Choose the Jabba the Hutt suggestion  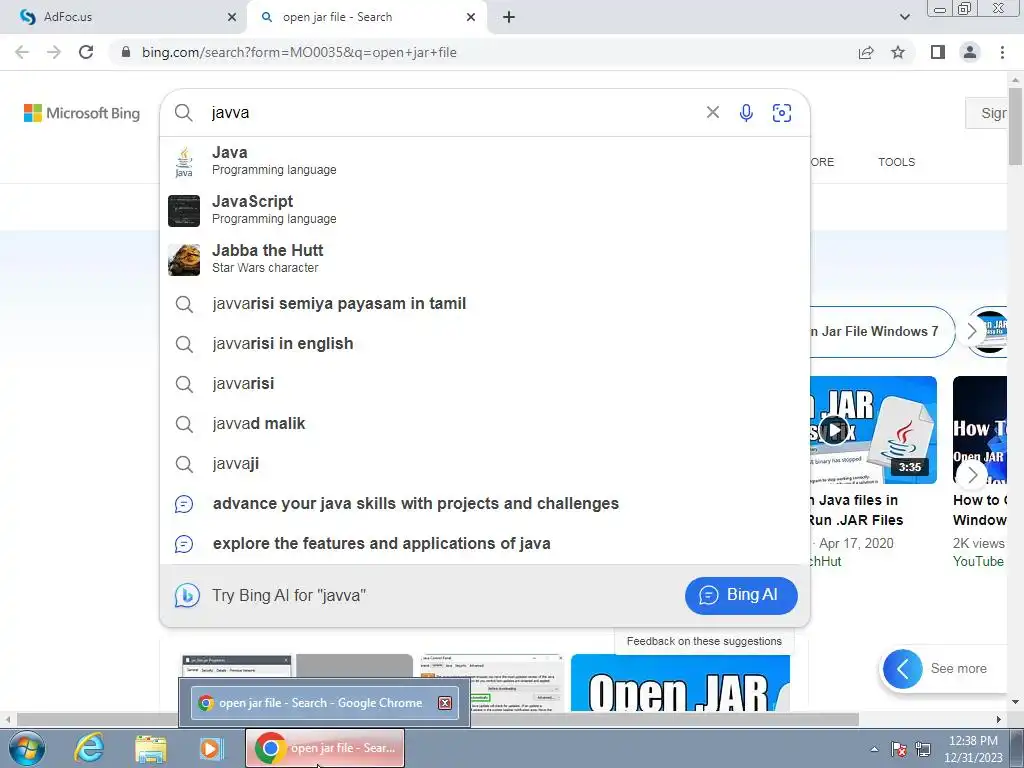[x=485, y=259]
